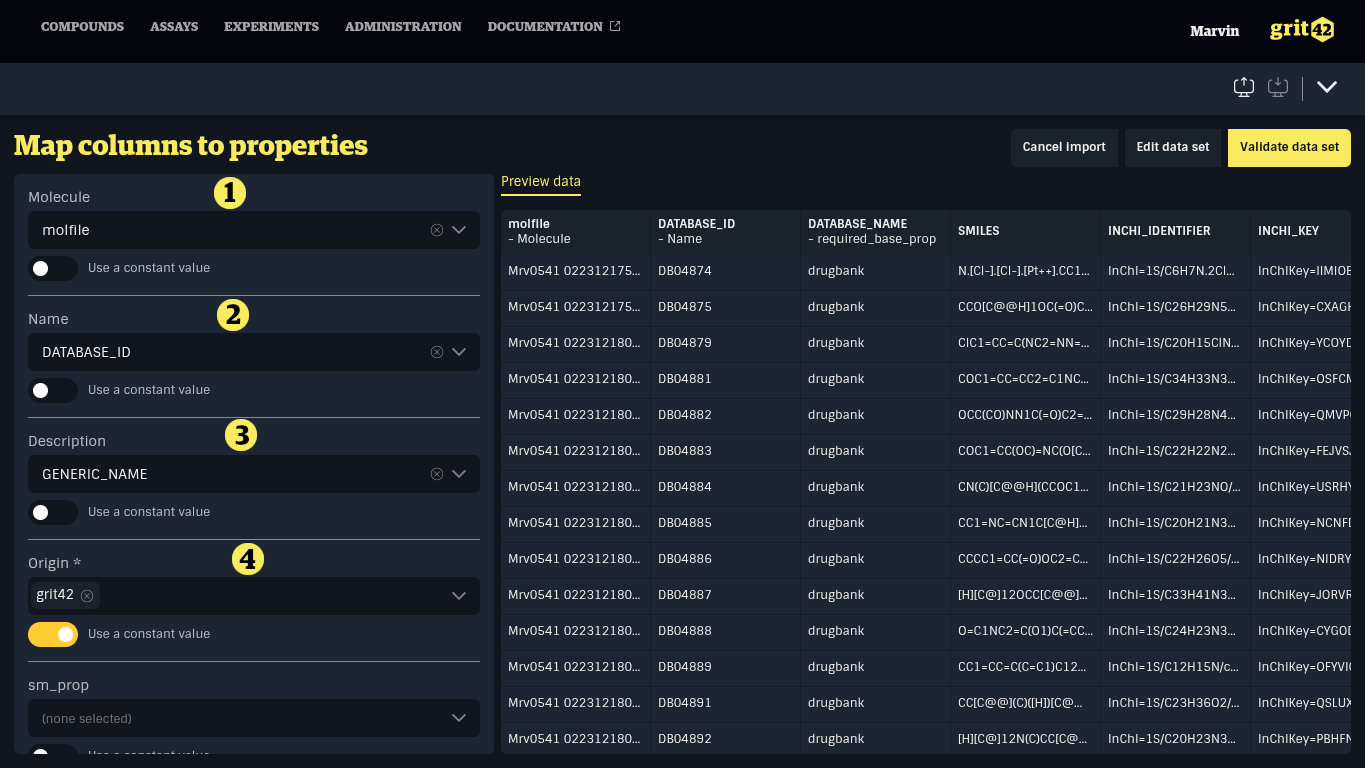Image resolution: width=1365 pixels, height=768 pixels.
Task: Click the molfile column header
Action: 576,231
